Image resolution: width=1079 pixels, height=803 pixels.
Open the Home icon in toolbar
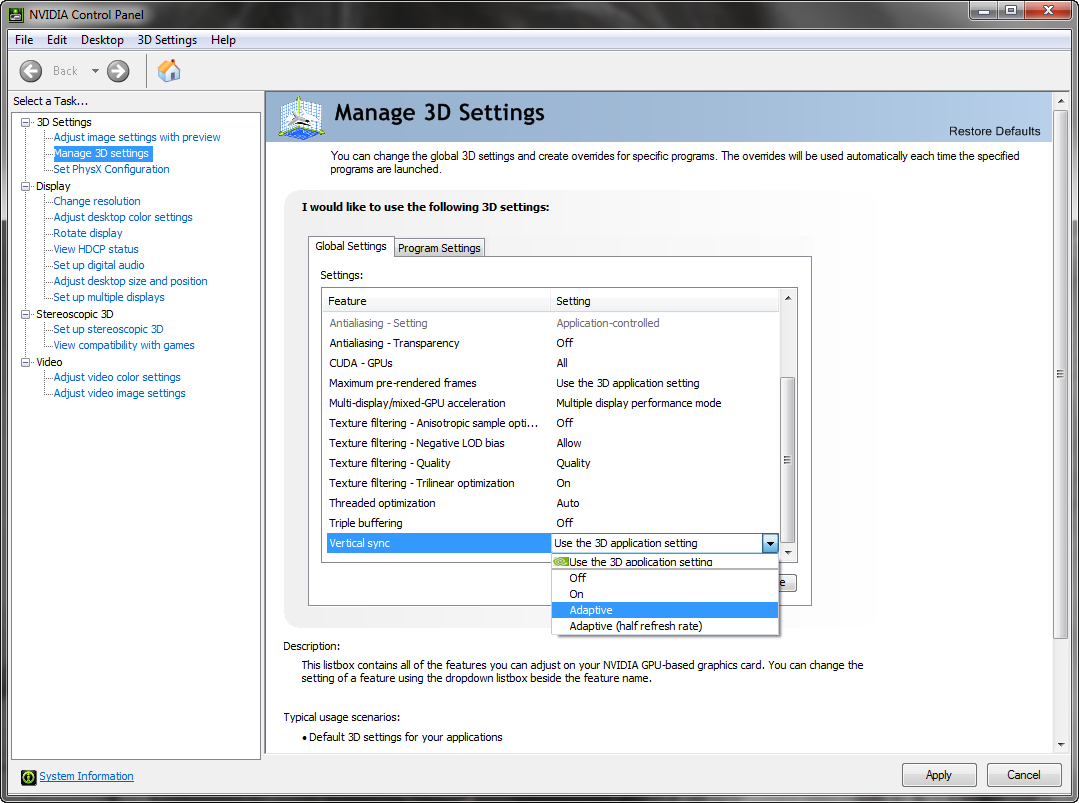[169, 71]
